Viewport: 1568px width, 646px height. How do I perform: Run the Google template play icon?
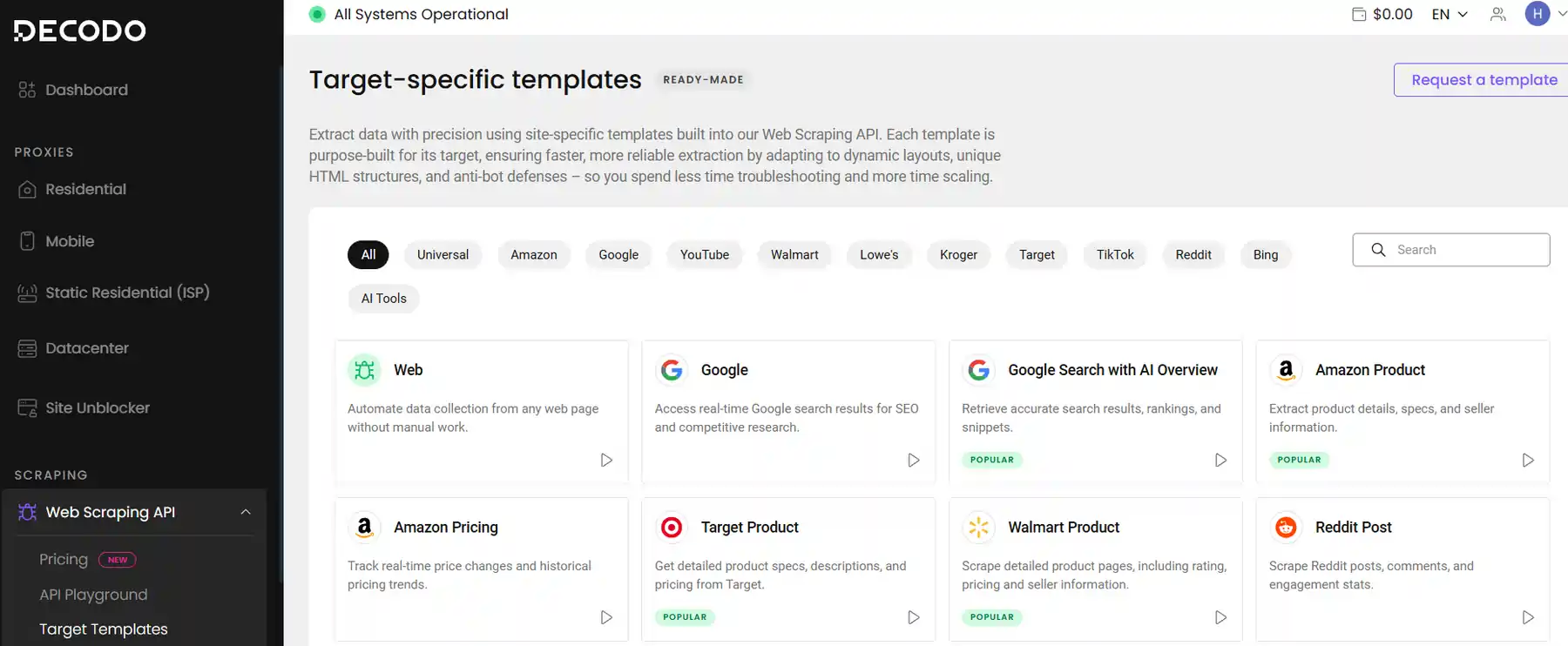click(914, 460)
